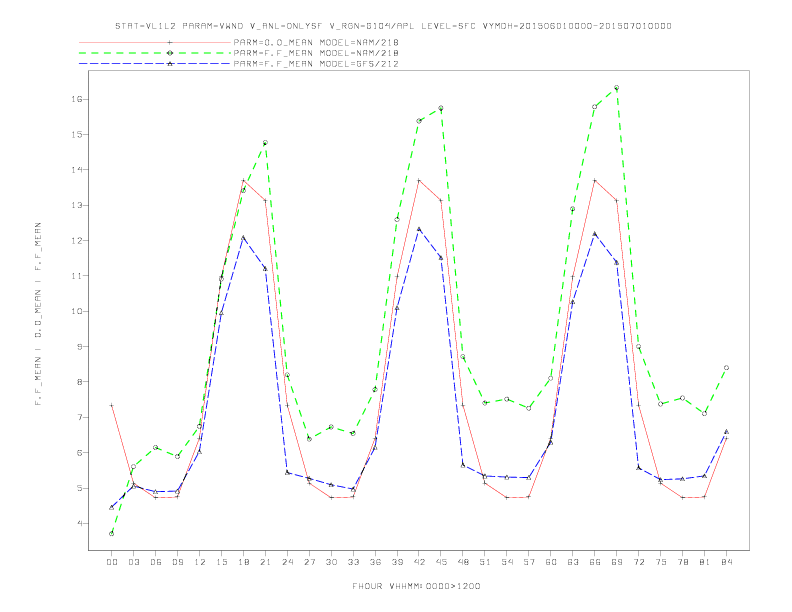Click x-axis forecast hour label 81
Image resolution: width=792 pixels, height=612 pixels.
pos(705,562)
